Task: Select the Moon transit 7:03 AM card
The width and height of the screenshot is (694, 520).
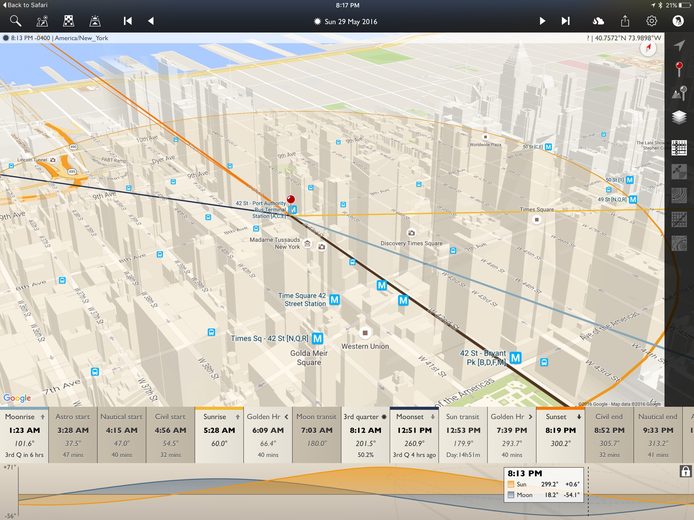Action: pyautogui.click(x=316, y=435)
